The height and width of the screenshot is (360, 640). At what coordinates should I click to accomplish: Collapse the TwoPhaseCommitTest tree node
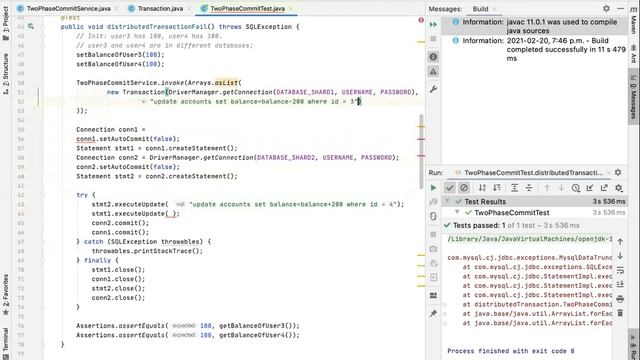pos(457,212)
